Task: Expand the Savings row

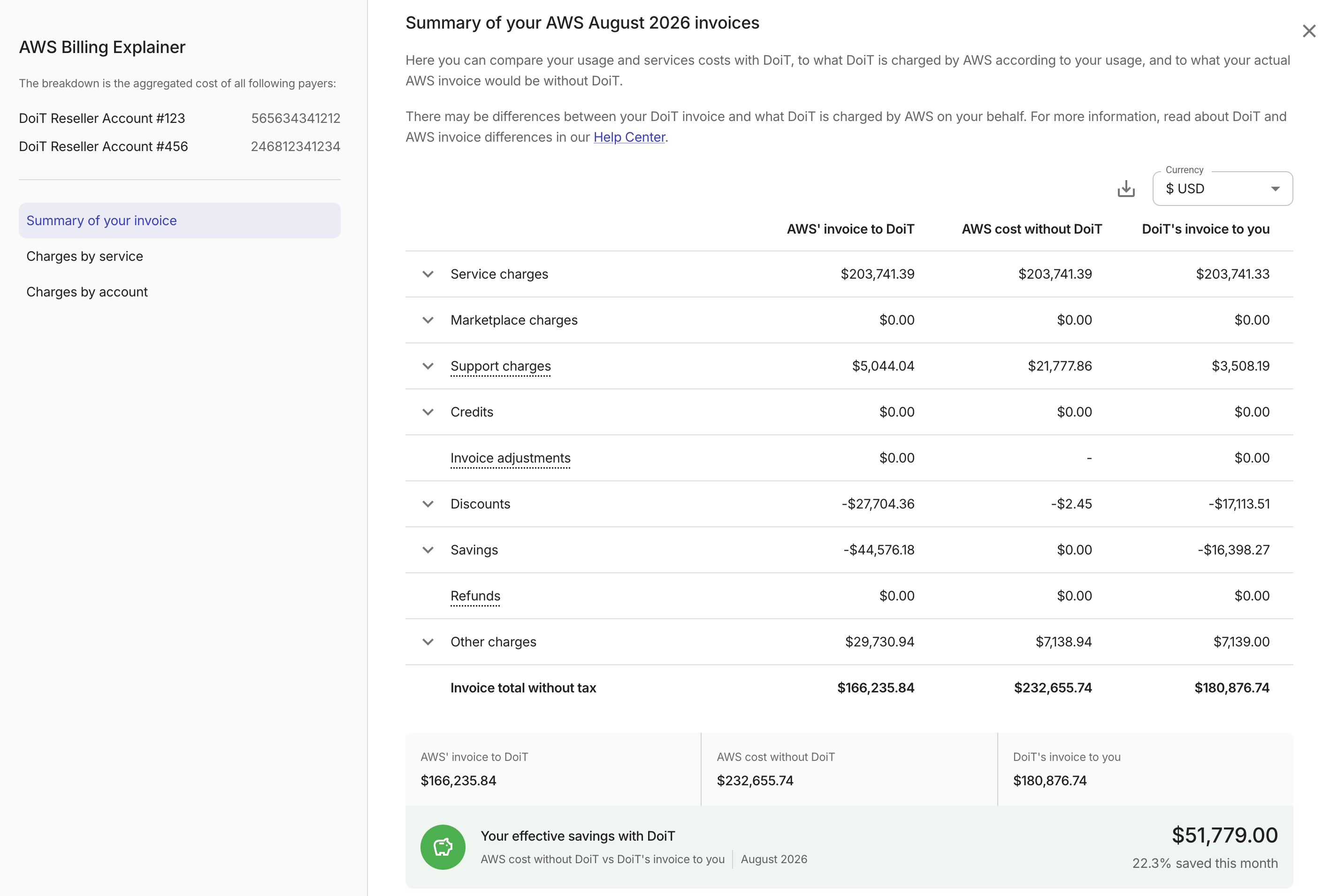Action: tap(428, 550)
